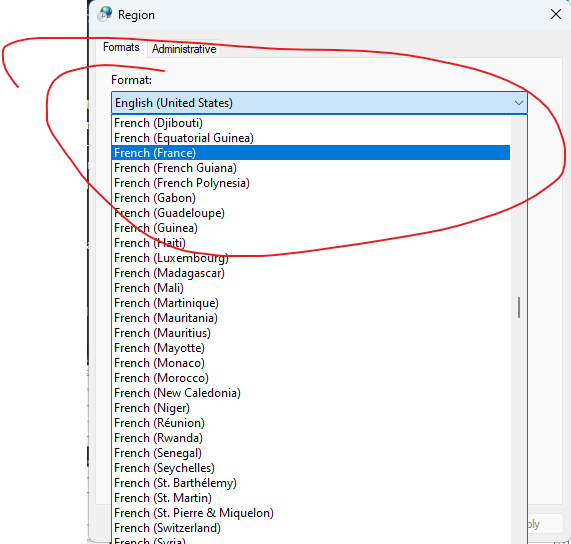Pick French (French Guiana) in the list
This screenshot has width=571, height=544.
click(311, 168)
